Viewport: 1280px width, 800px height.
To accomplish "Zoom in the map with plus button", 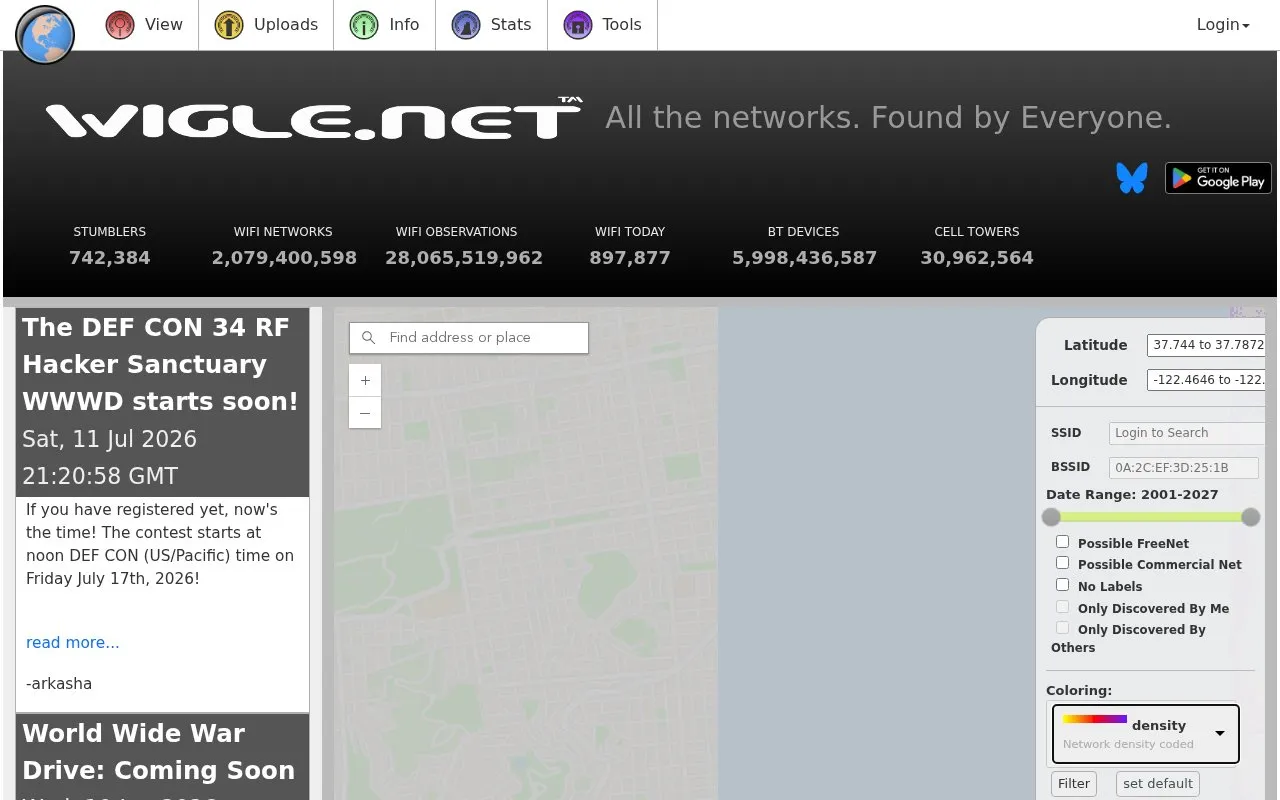I will pos(365,380).
